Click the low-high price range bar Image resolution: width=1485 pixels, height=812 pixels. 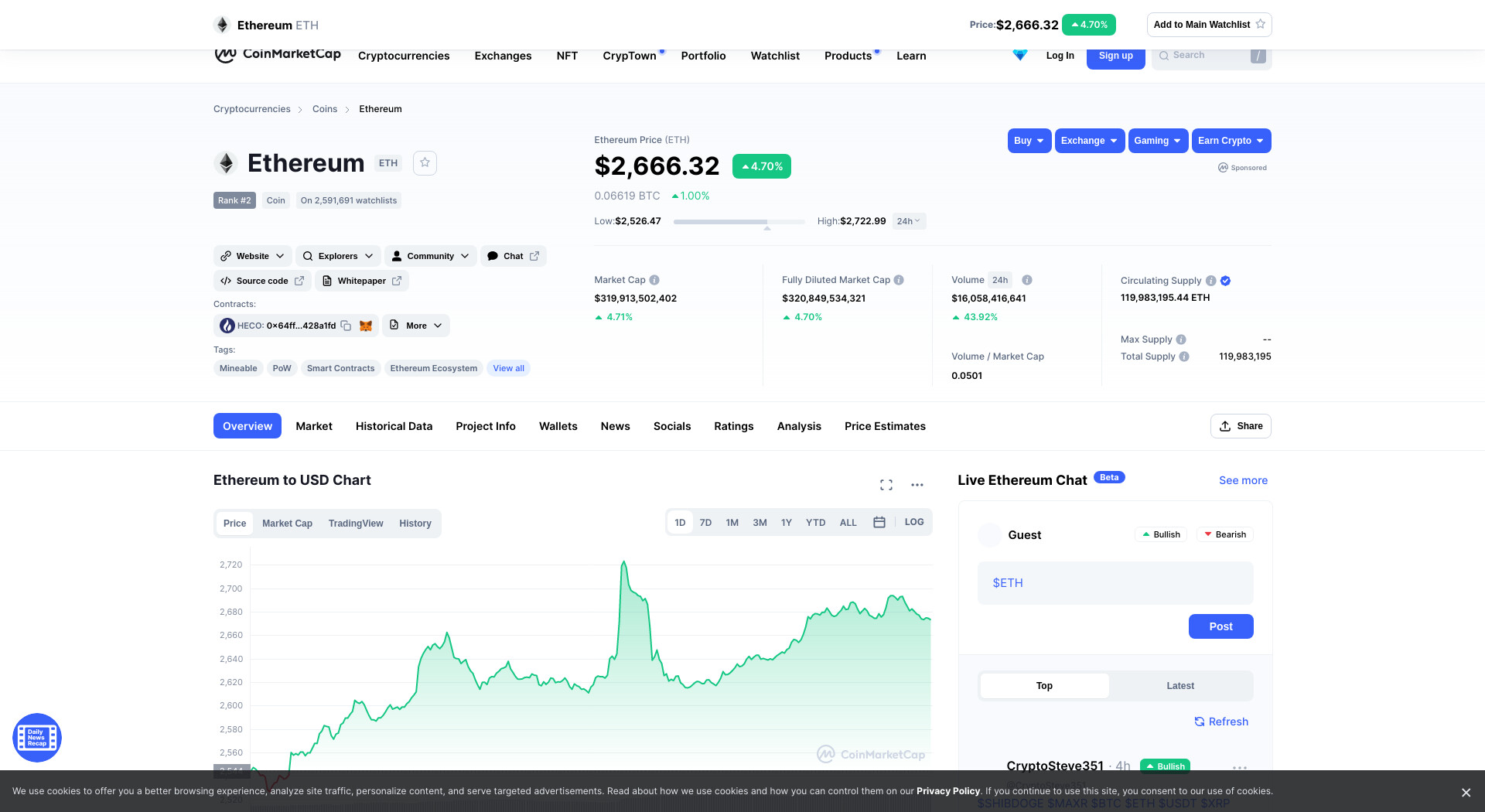[x=739, y=221]
